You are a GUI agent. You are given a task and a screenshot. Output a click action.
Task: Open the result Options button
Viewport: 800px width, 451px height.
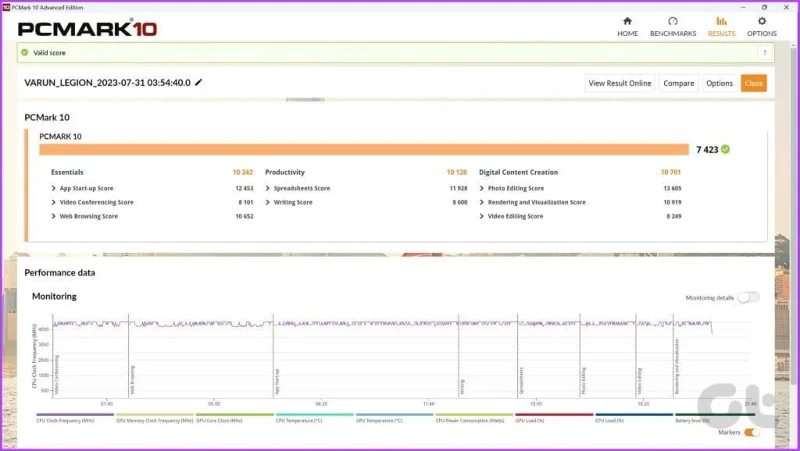tap(719, 83)
